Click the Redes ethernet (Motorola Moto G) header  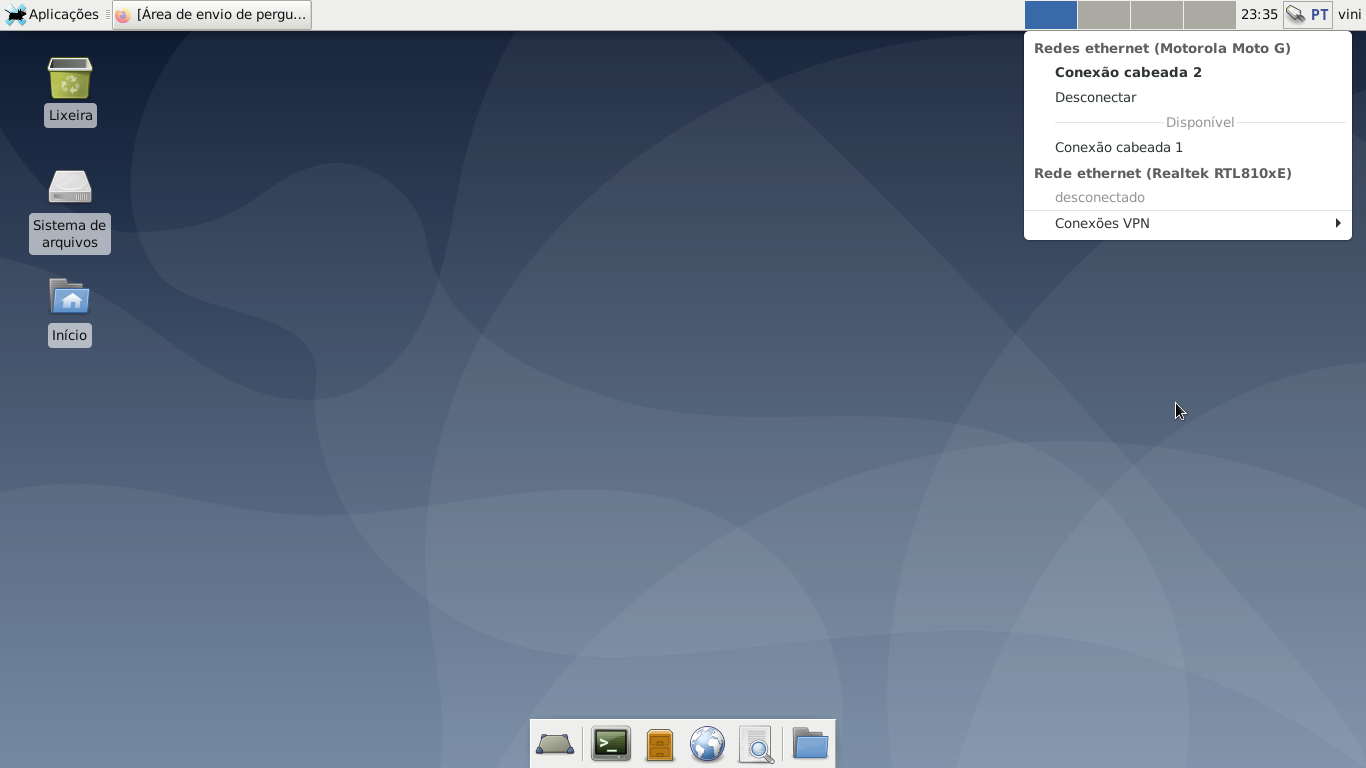[x=1162, y=48]
